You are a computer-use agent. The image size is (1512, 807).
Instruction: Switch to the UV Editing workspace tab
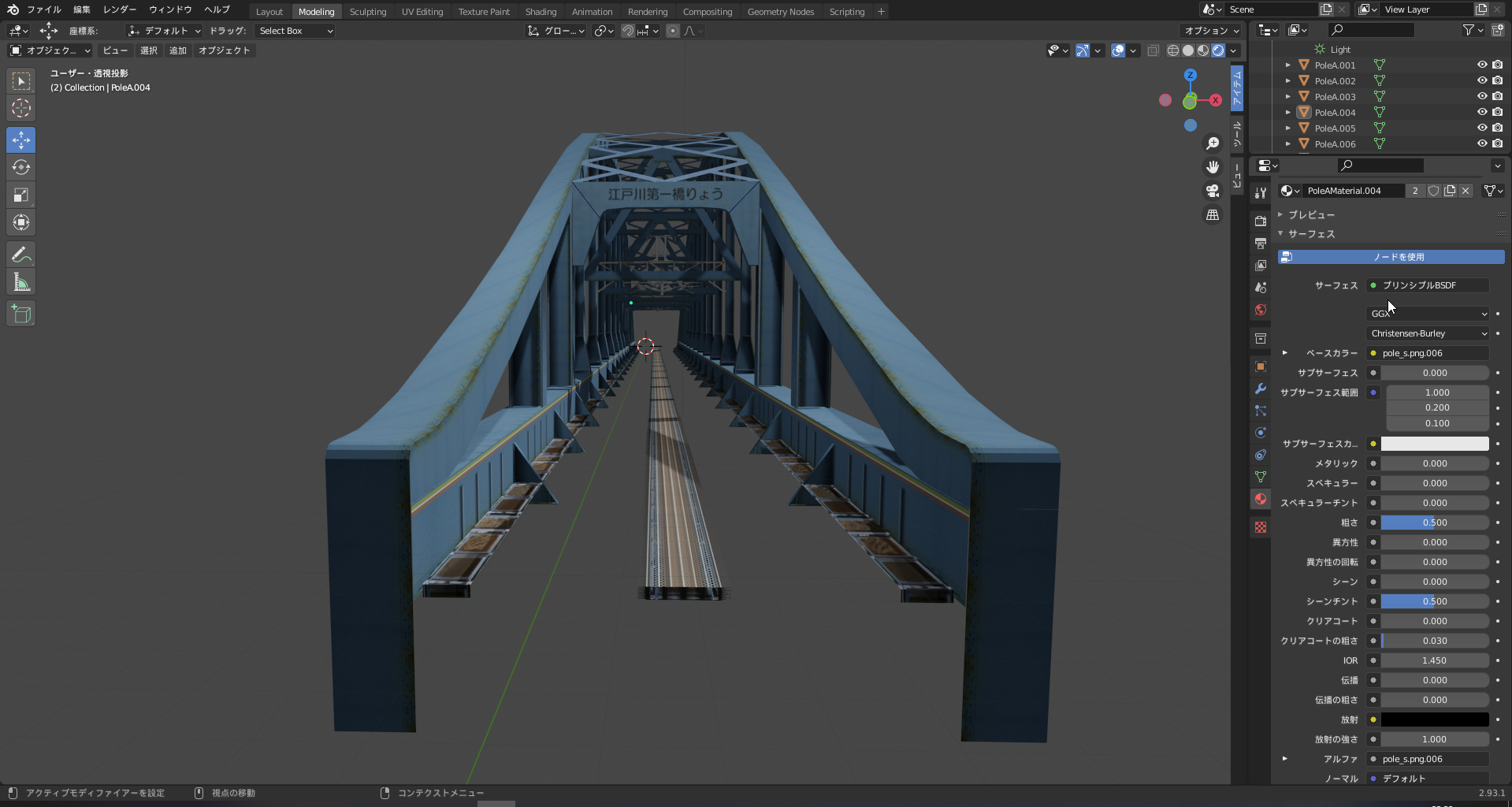point(422,12)
